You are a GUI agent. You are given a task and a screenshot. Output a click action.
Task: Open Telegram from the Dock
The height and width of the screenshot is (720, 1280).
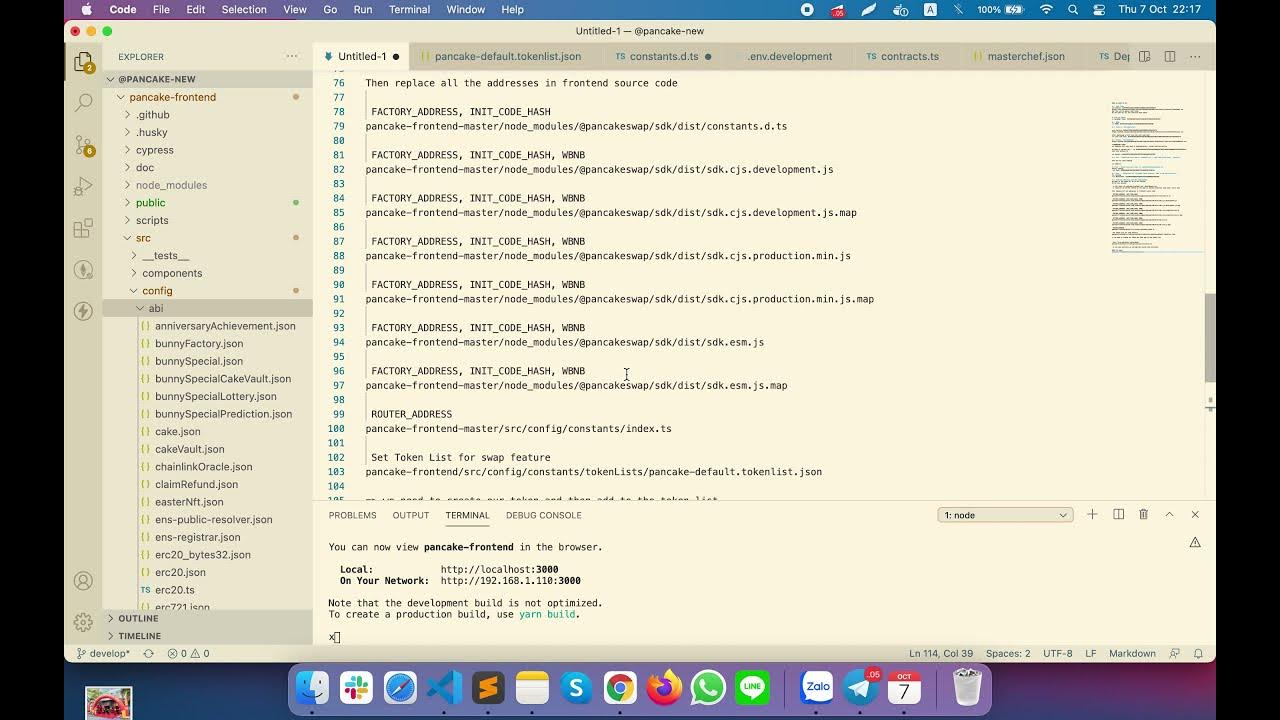point(861,688)
